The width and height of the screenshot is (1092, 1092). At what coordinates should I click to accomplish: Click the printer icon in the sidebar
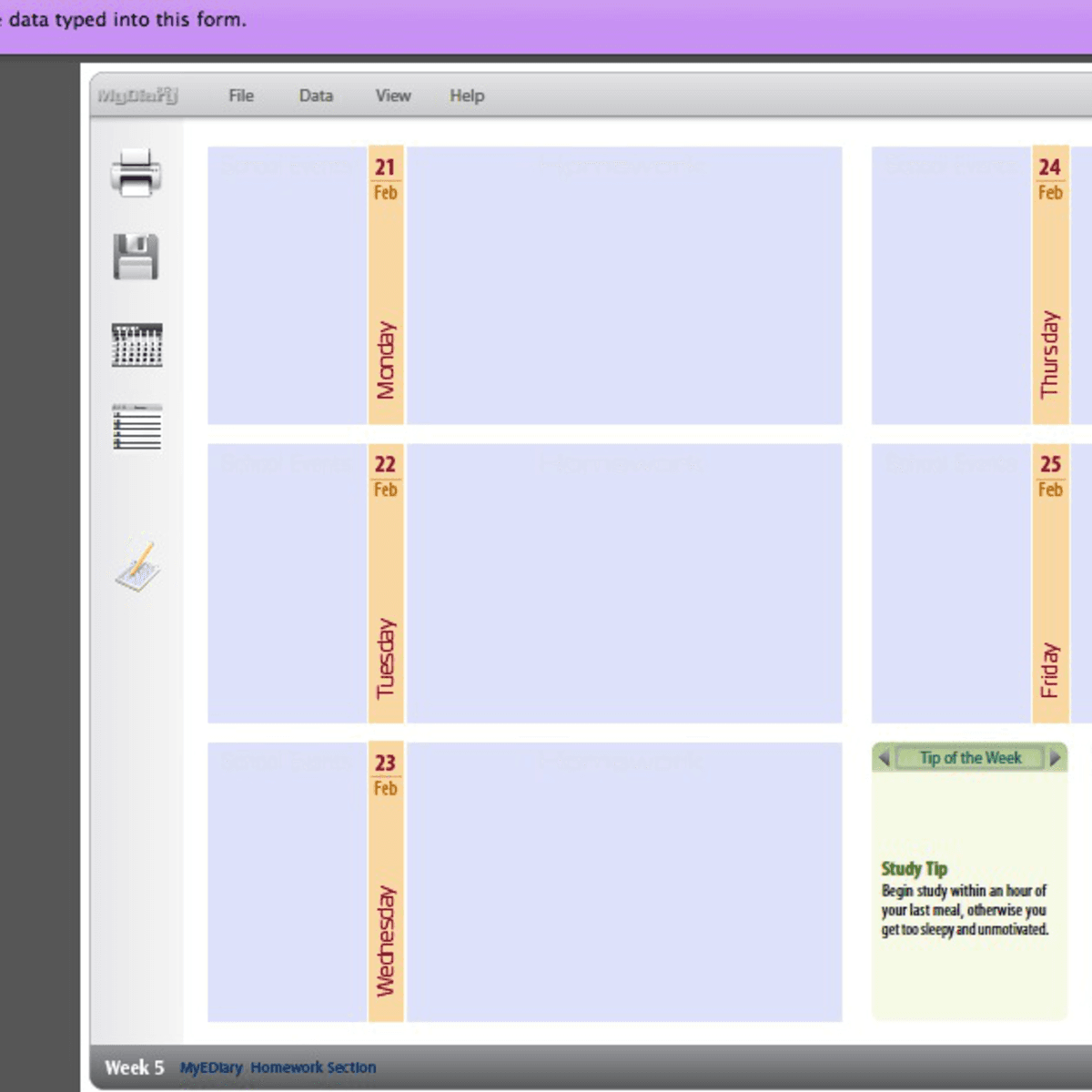pos(136,172)
